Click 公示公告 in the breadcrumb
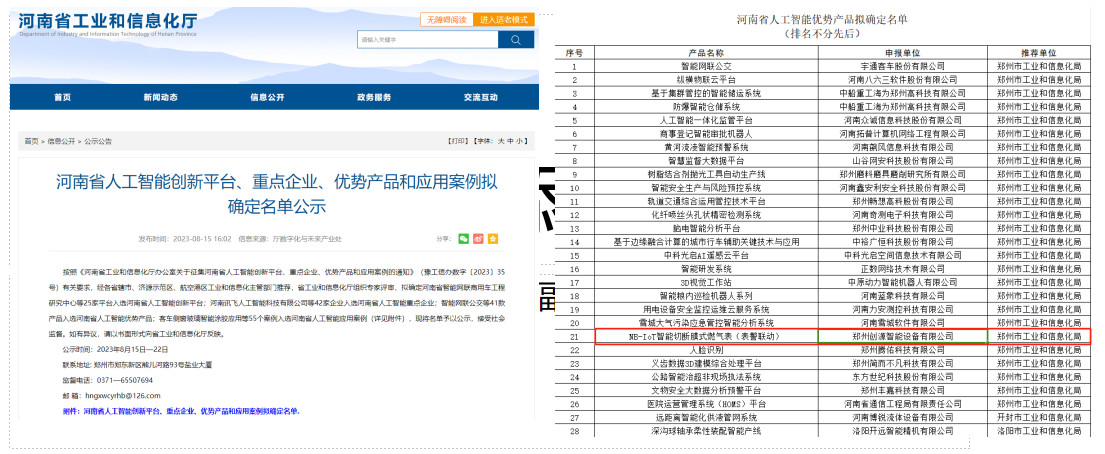The width and height of the screenshot is (1105, 454). [x=98, y=141]
